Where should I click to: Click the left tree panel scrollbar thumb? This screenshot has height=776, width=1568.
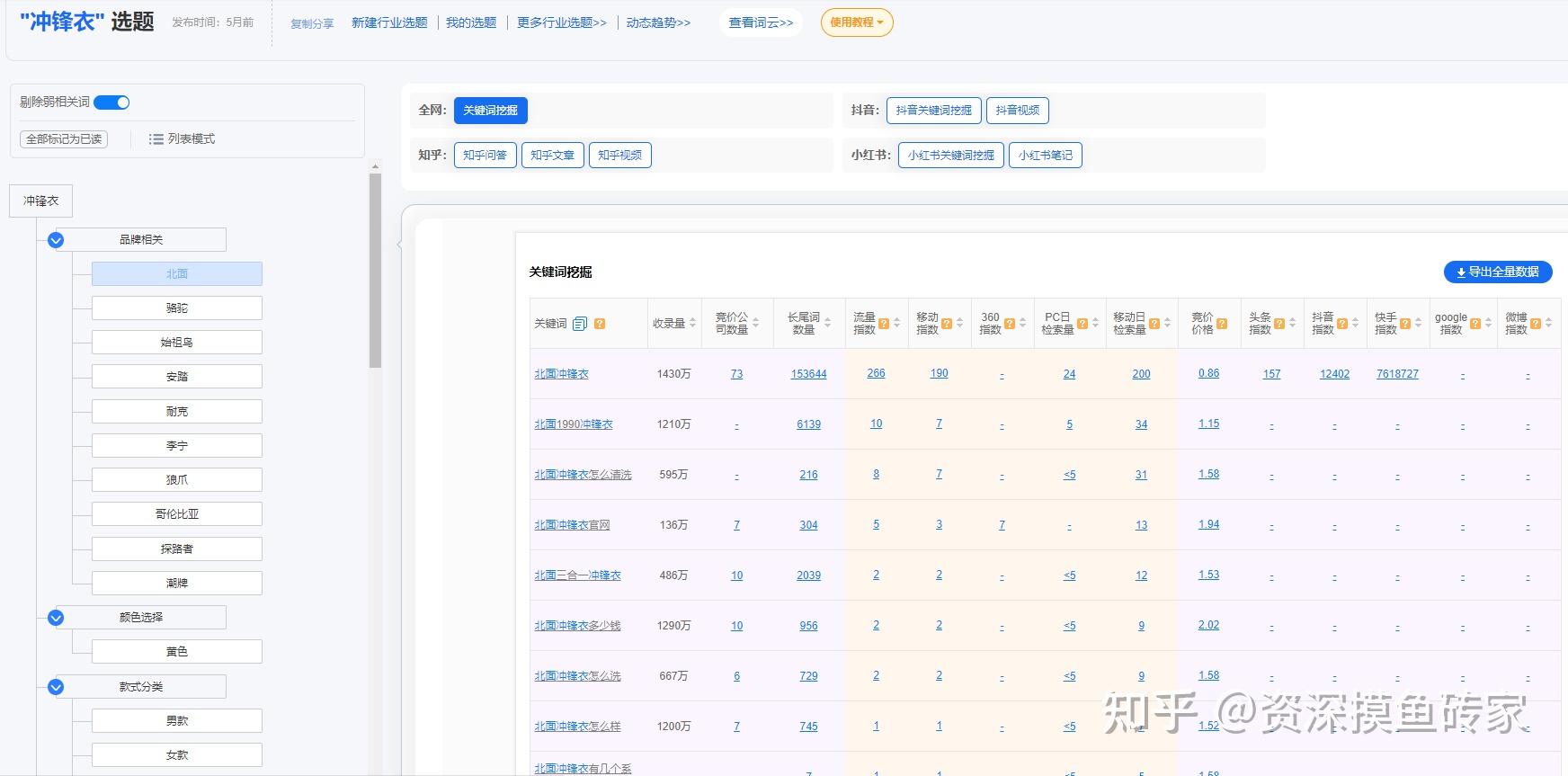[x=376, y=270]
